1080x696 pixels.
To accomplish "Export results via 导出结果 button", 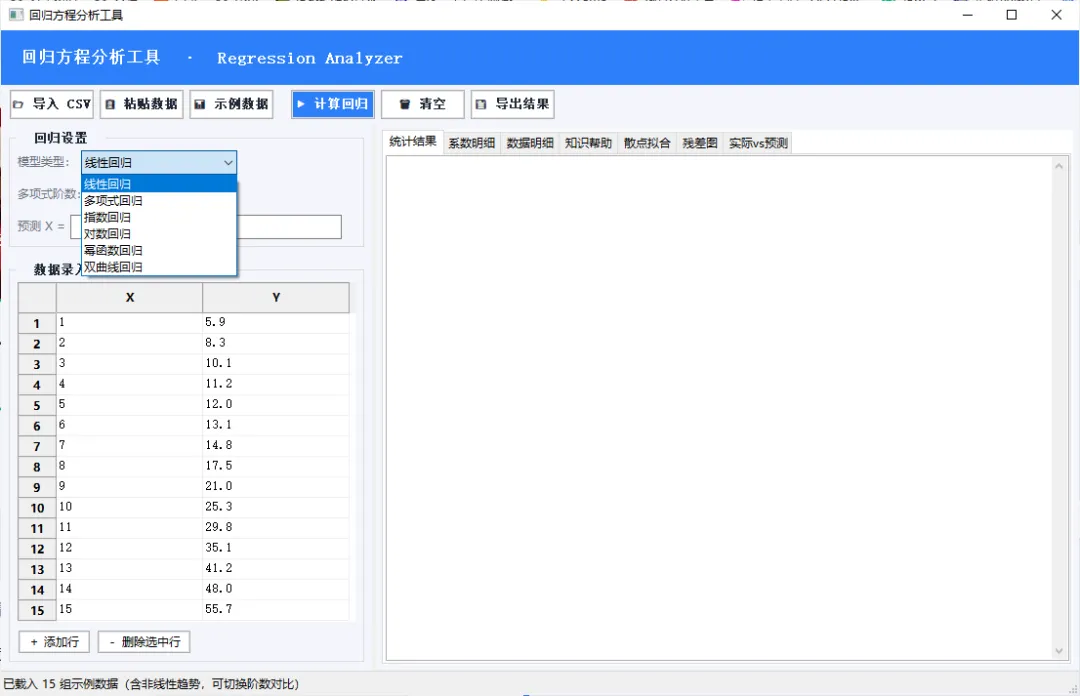I will click(x=512, y=104).
